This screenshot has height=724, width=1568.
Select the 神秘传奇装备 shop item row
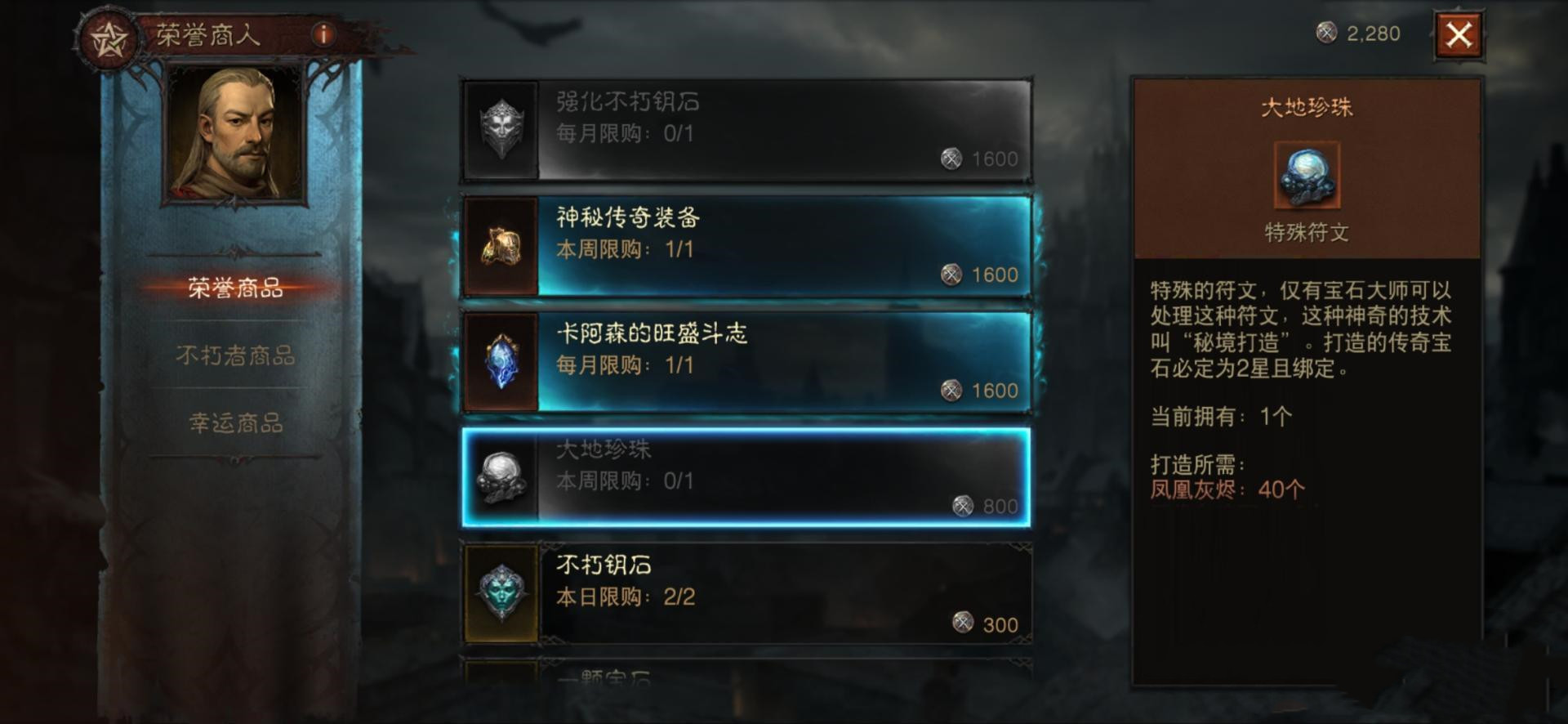tap(746, 246)
